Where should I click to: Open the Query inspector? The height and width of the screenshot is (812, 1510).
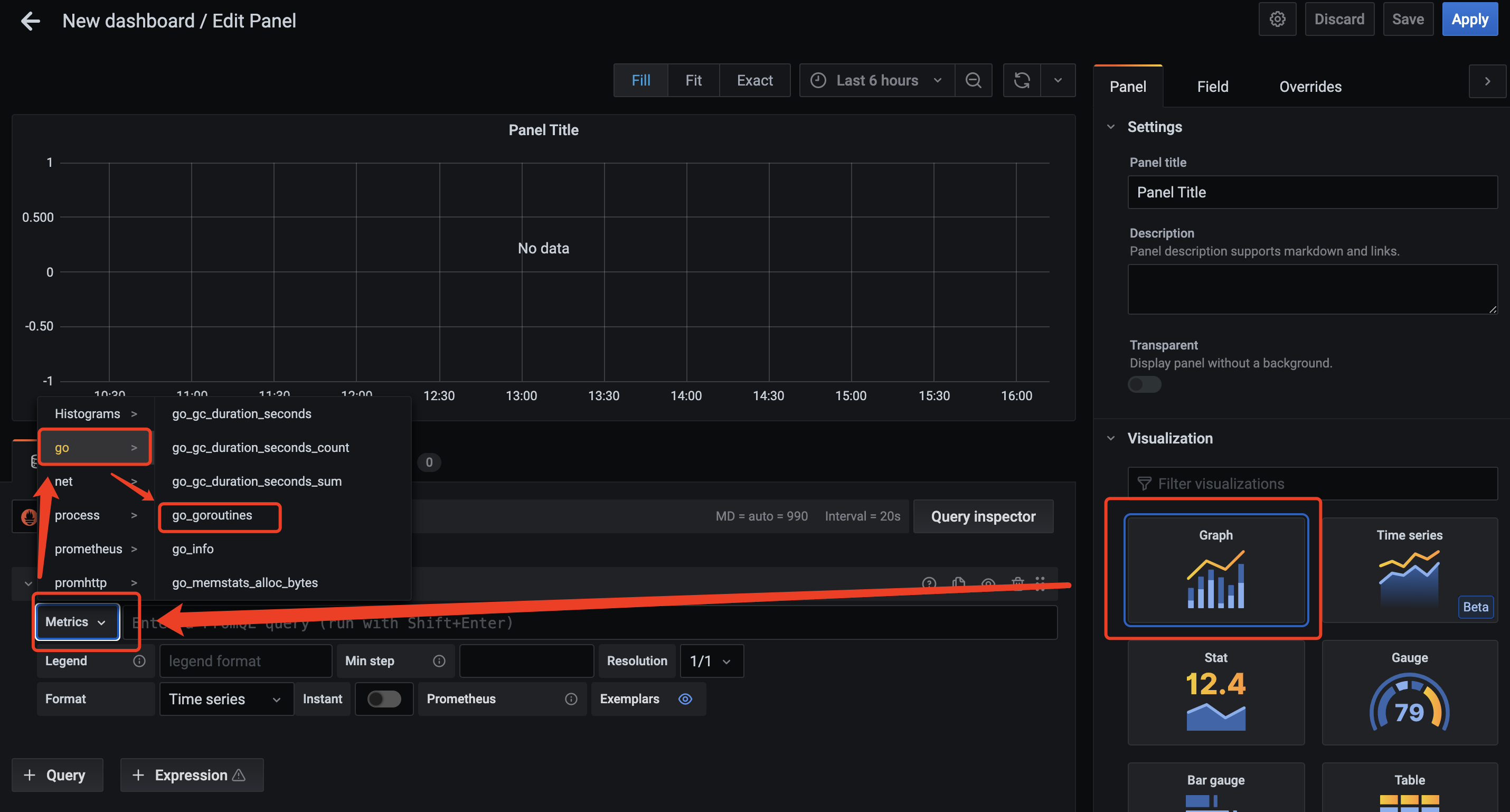pyautogui.click(x=983, y=516)
